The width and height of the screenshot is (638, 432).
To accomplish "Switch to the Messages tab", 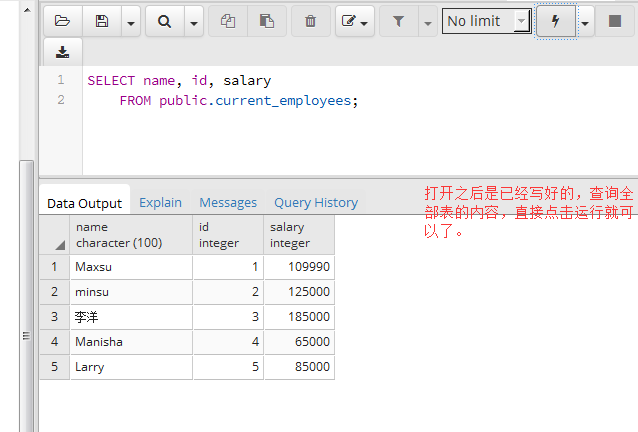I will click(x=228, y=203).
